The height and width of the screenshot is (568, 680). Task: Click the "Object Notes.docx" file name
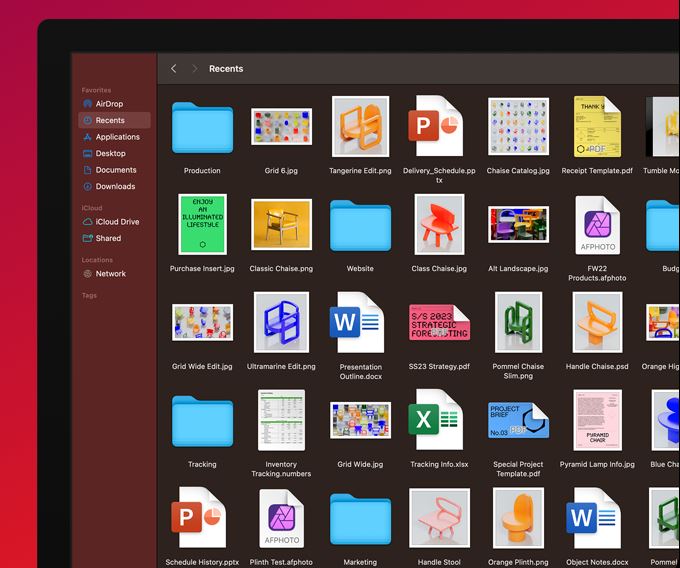pos(597,562)
